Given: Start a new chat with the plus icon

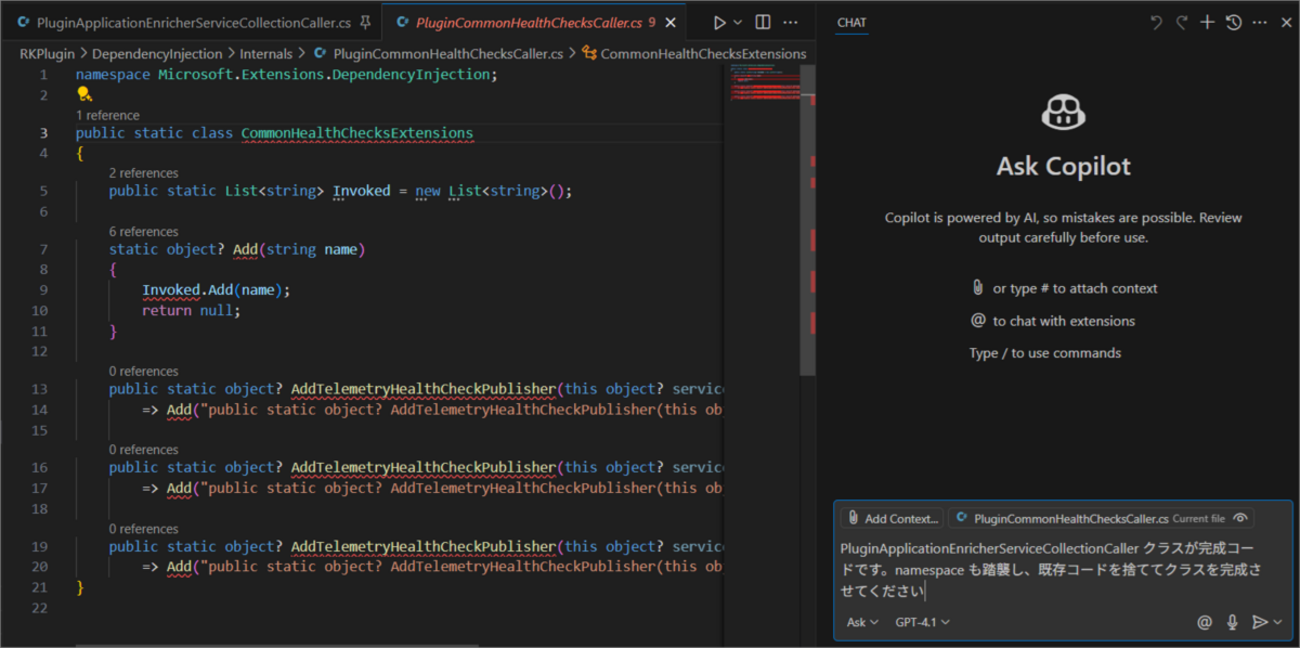Looking at the screenshot, I should 1205,21.
